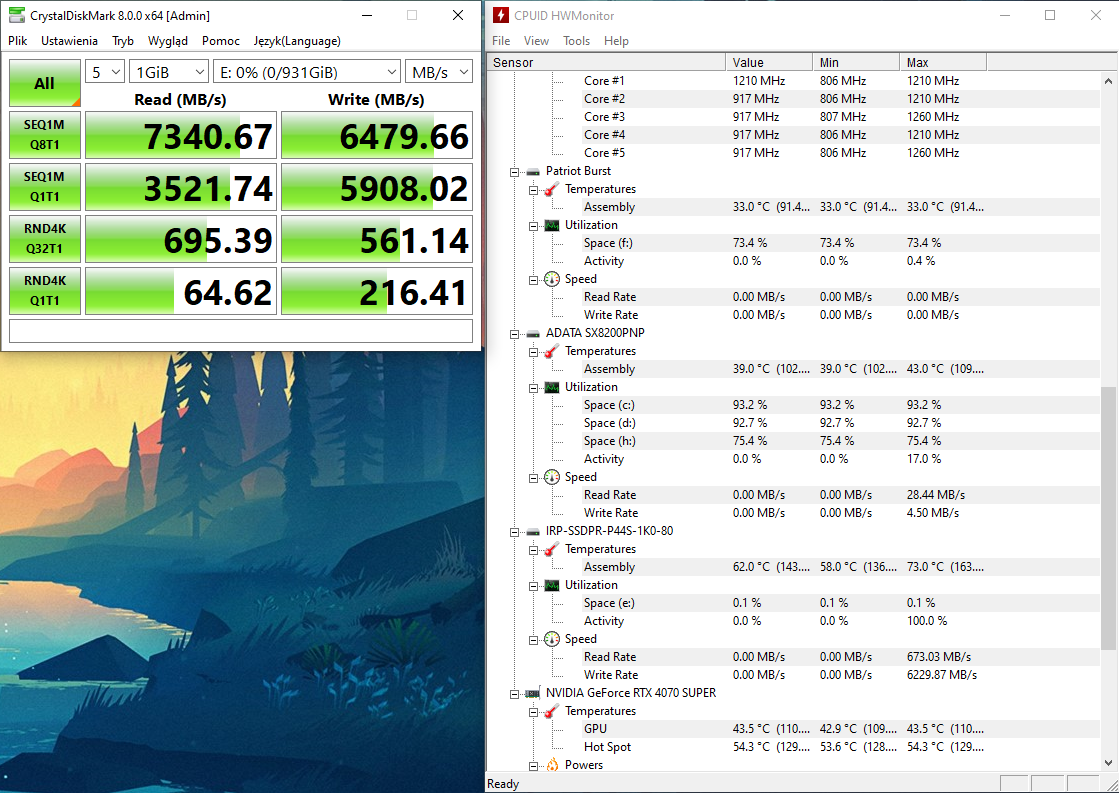Click the 6479.66 SEQ1M Q8T1 write result
This screenshot has height=793, width=1119.
[377, 135]
